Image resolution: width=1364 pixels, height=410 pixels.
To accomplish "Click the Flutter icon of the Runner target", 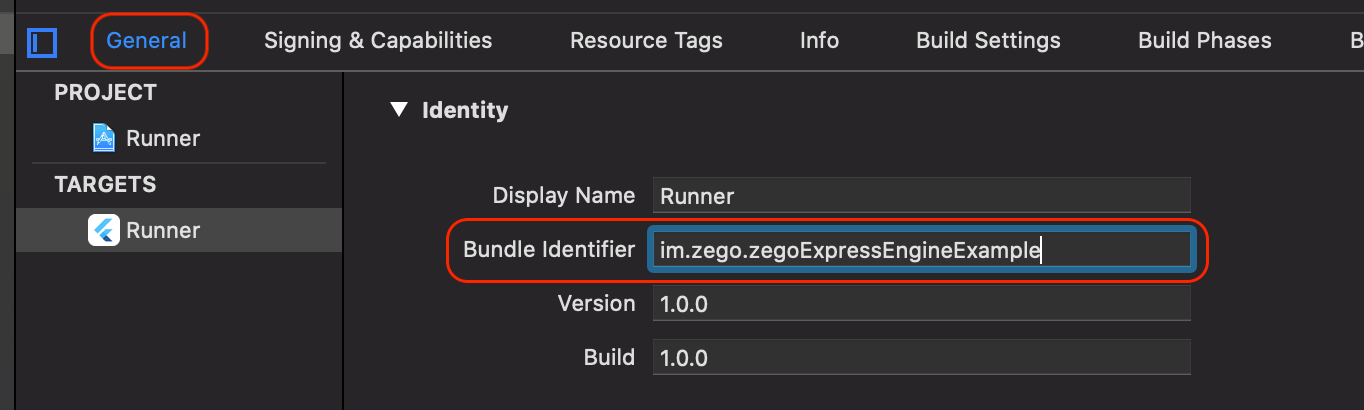I will 103,230.
